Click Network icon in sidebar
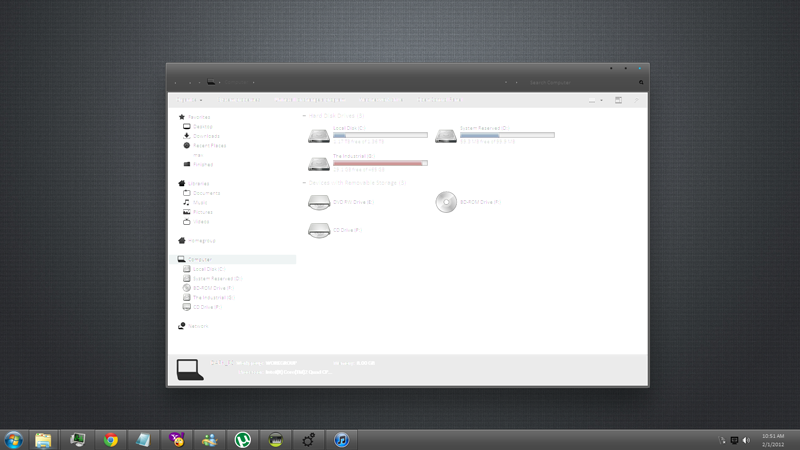The image size is (800, 450). (182, 326)
